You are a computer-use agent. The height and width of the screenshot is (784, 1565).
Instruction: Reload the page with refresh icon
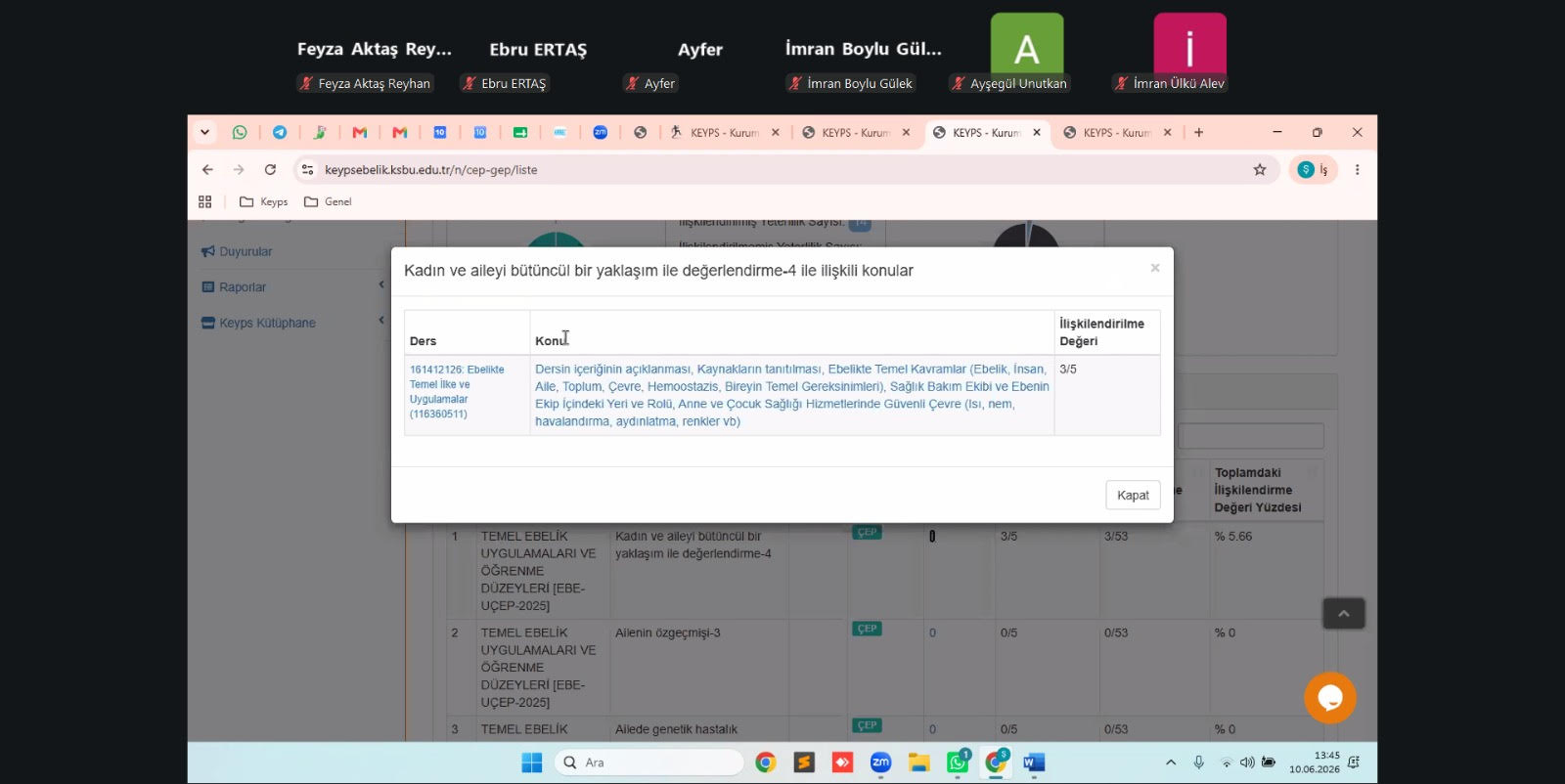[270, 170]
